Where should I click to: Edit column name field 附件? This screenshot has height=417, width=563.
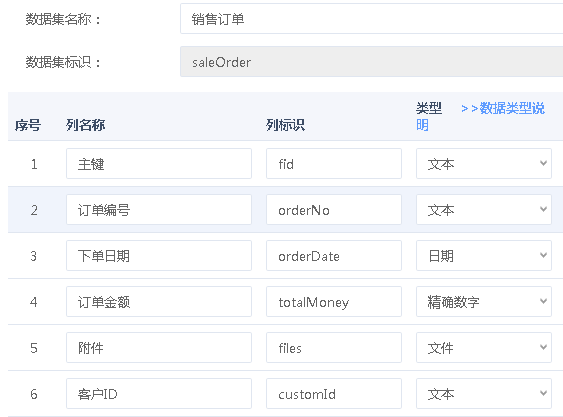(159, 348)
